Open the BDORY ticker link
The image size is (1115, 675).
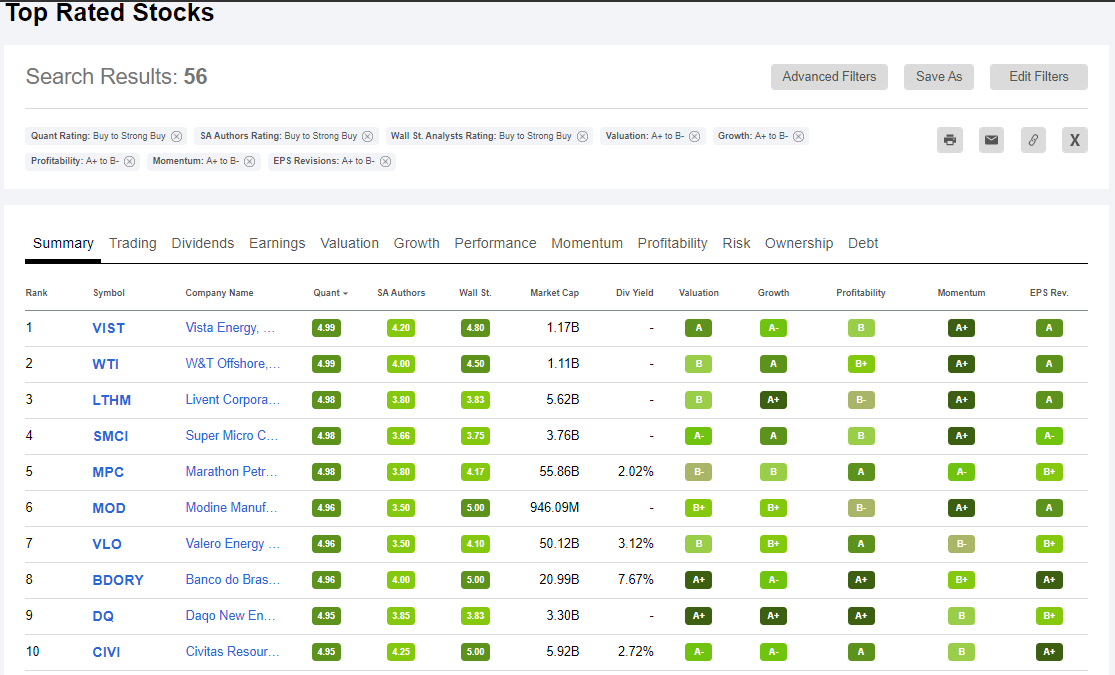(x=118, y=580)
